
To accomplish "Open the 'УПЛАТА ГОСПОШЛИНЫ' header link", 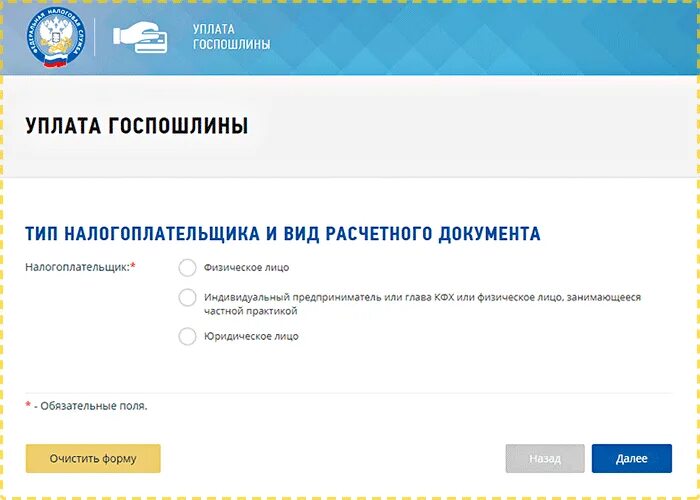I will coord(231,37).
